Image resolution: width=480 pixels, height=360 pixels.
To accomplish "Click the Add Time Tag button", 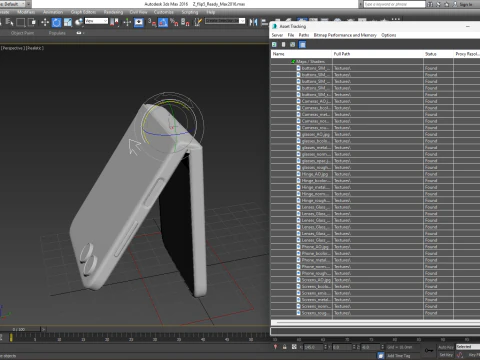I will point(398,356).
